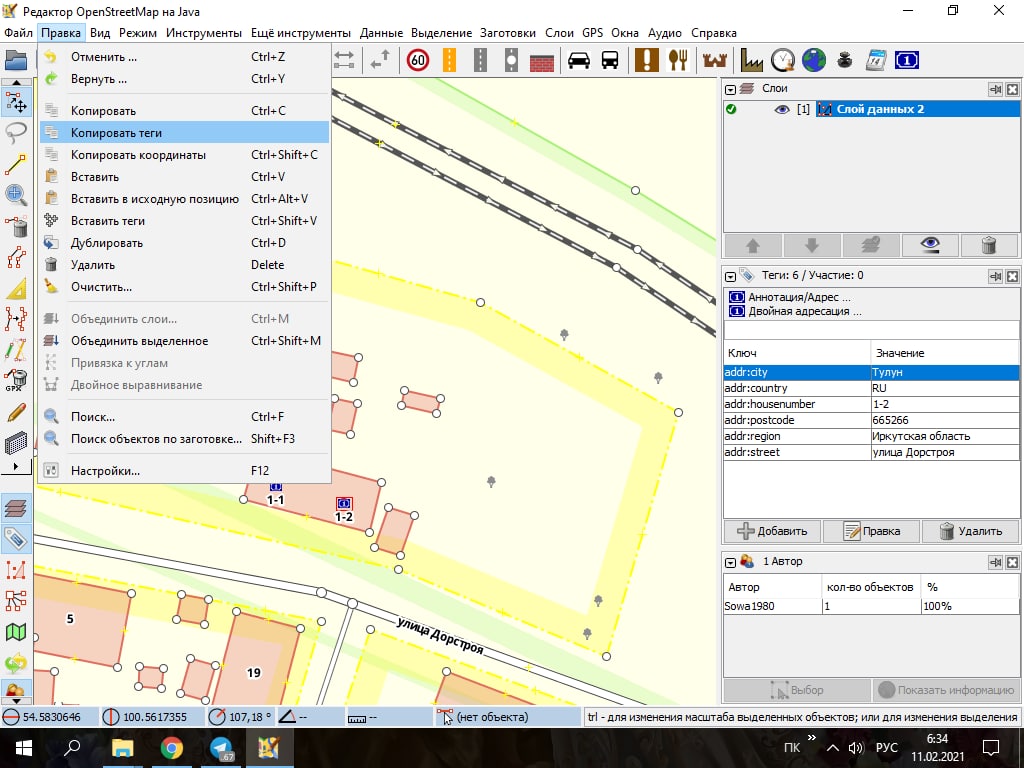Image resolution: width=1024 pixels, height=768 pixels.
Task: Close the Теги panel
Action: pos(1012,276)
